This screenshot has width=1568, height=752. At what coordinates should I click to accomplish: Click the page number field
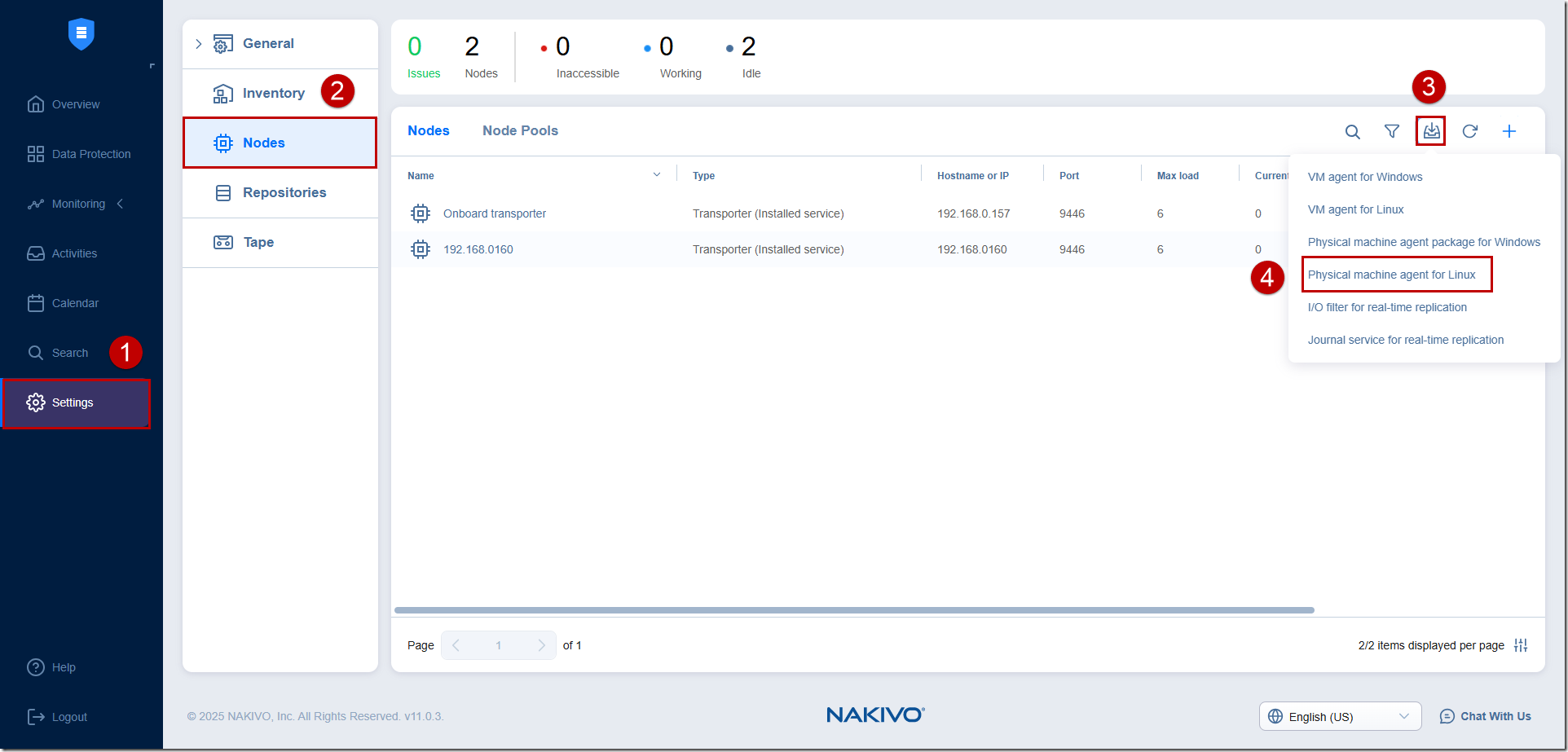tap(499, 645)
